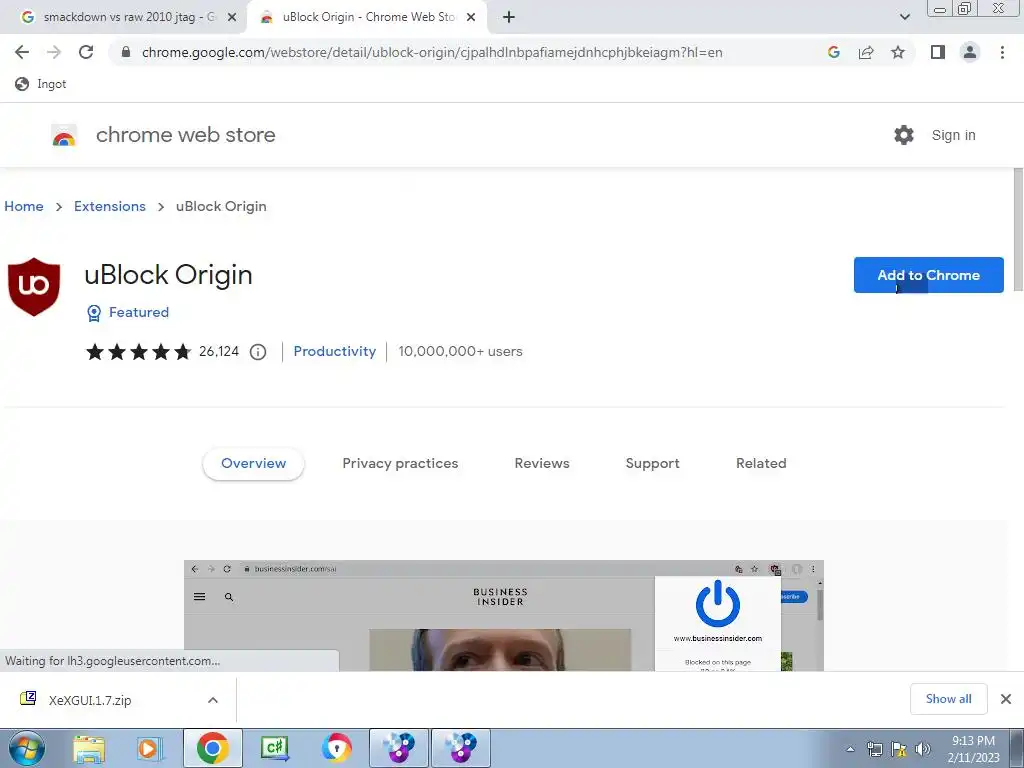Screen dimensions: 1024x768
Task: View site security lock information
Action: tap(126, 52)
